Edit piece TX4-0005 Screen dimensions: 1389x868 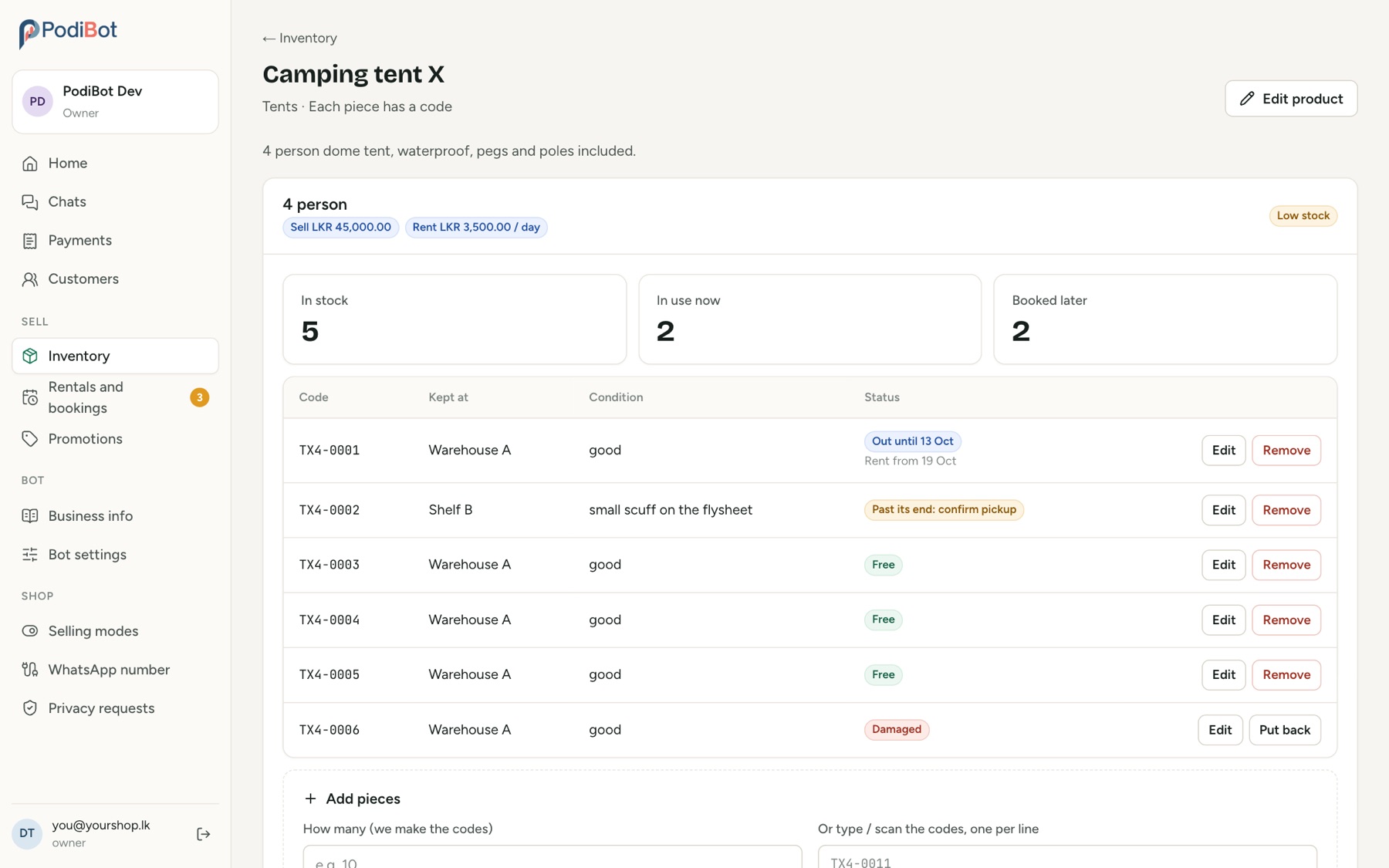pos(1223,674)
